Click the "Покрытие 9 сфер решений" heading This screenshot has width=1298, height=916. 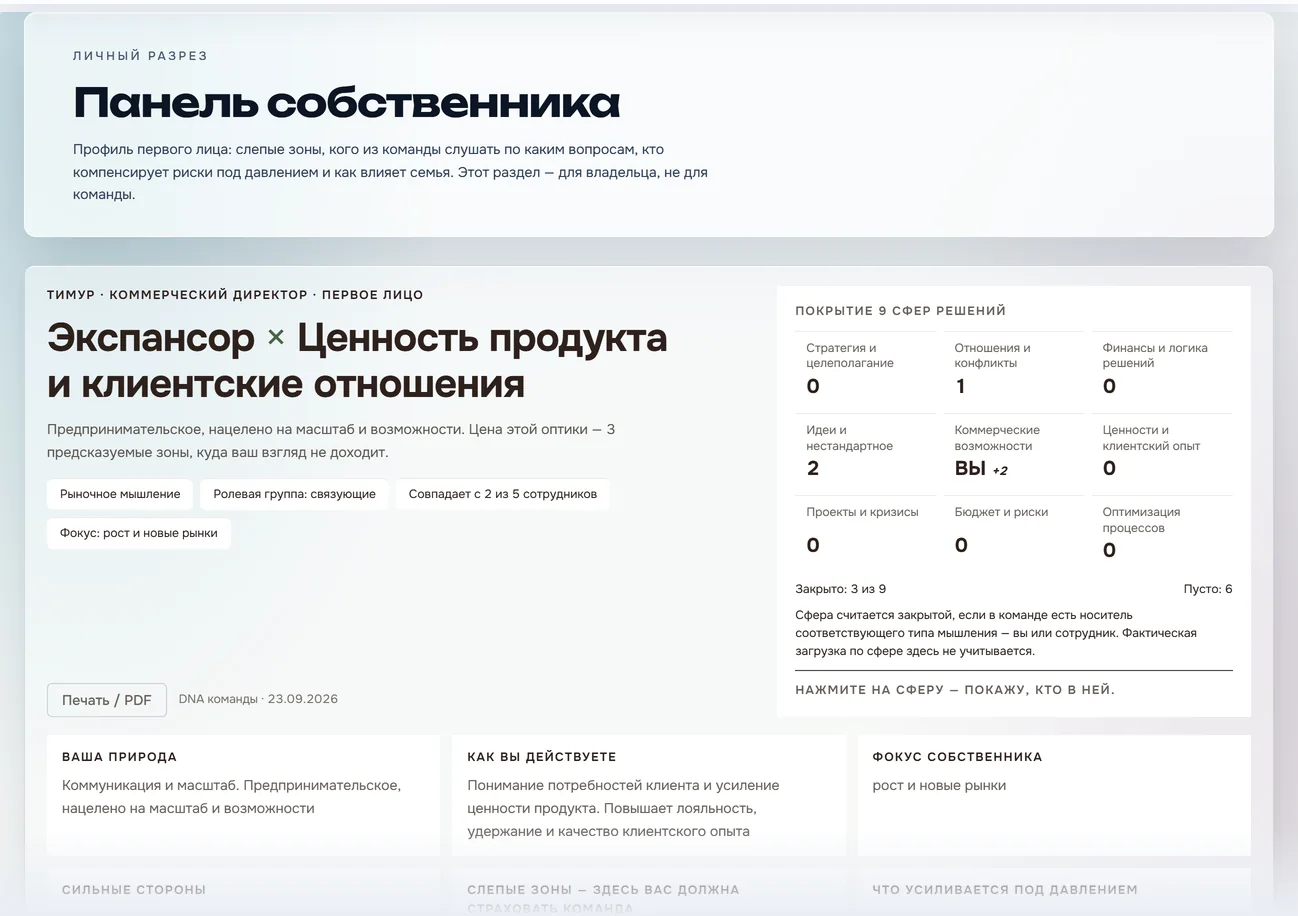pos(901,311)
